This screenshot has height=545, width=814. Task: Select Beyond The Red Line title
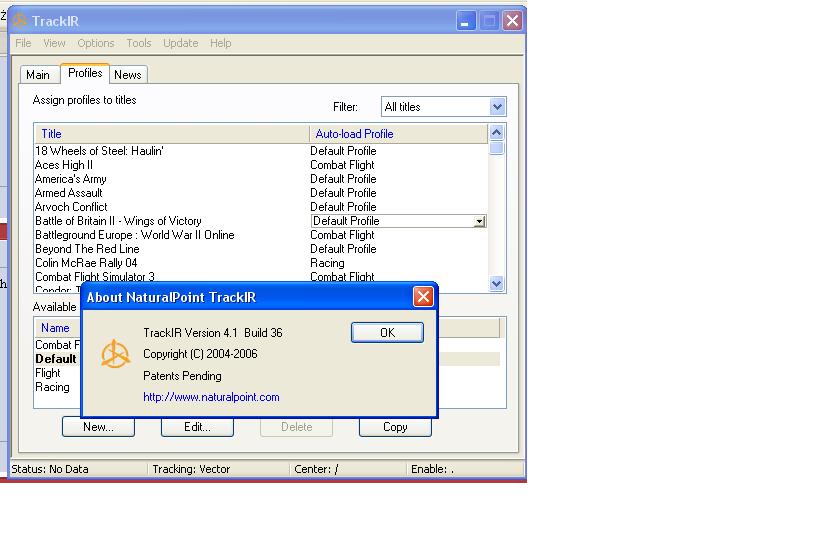[87, 249]
